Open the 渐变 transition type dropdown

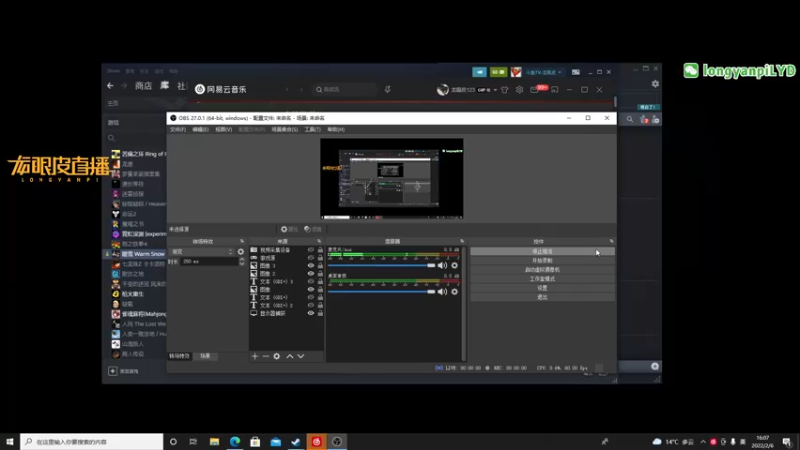tap(202, 252)
